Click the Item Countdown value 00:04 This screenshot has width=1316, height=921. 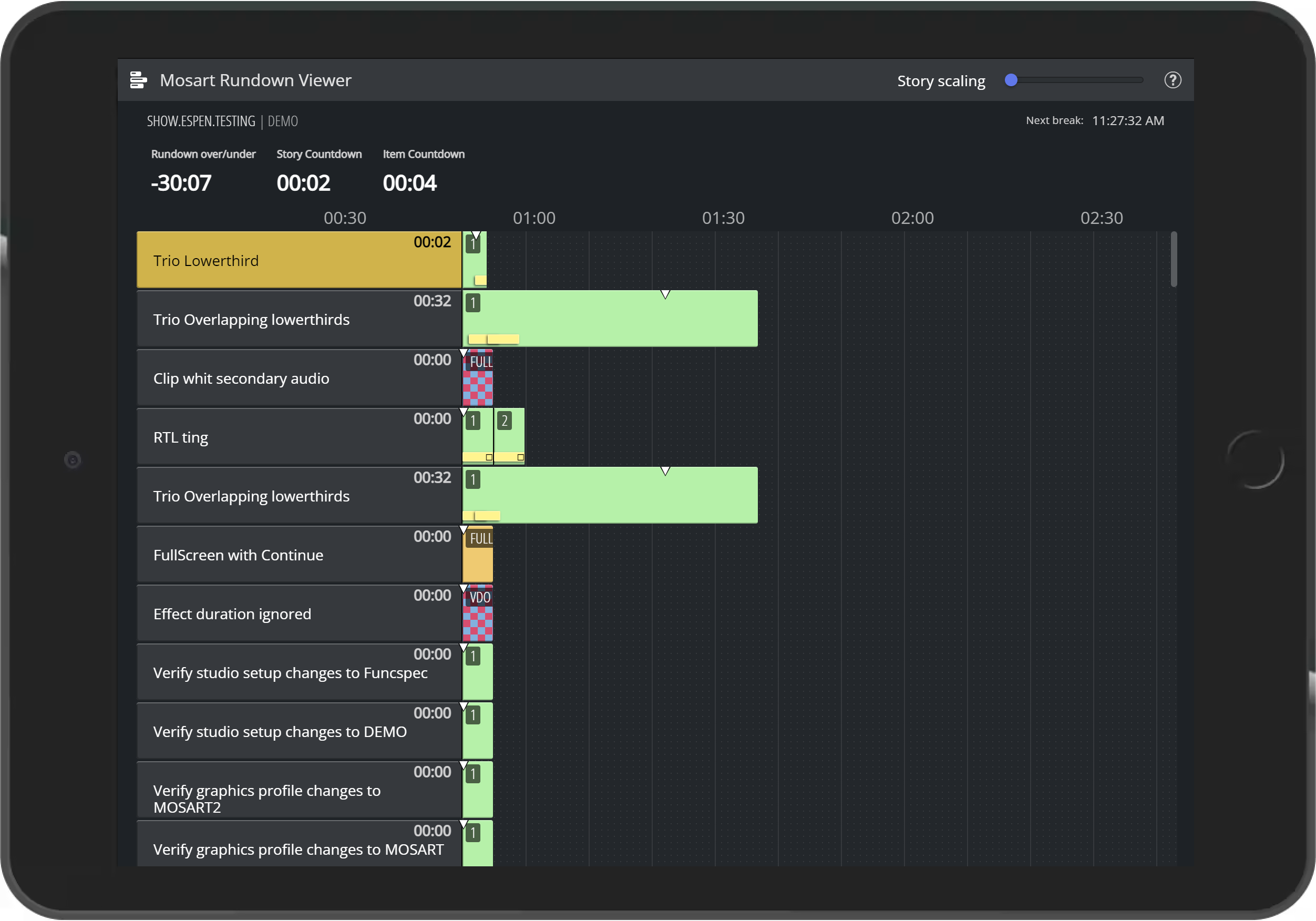[409, 183]
